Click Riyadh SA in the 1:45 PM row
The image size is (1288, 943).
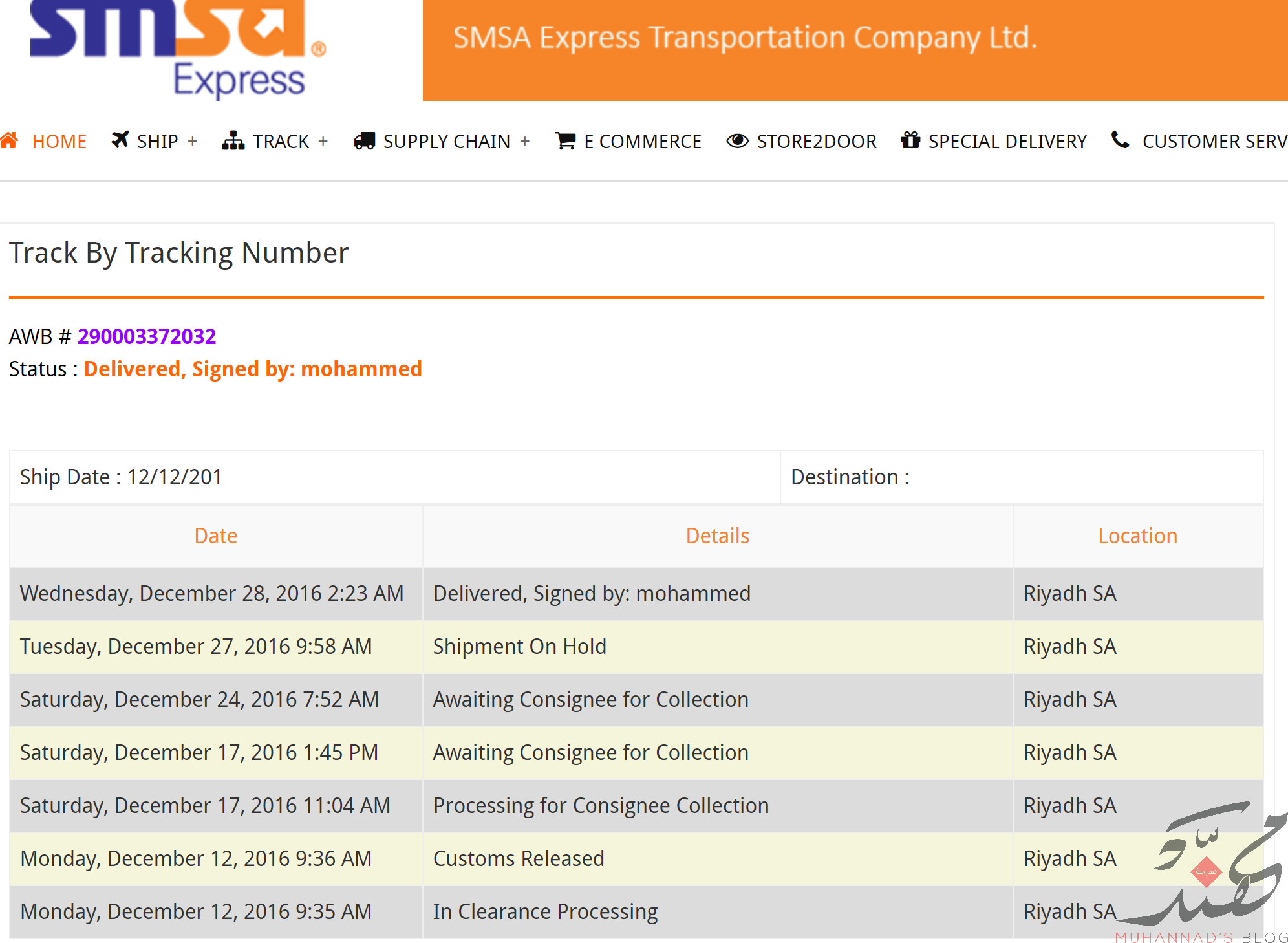pyautogui.click(x=1070, y=753)
